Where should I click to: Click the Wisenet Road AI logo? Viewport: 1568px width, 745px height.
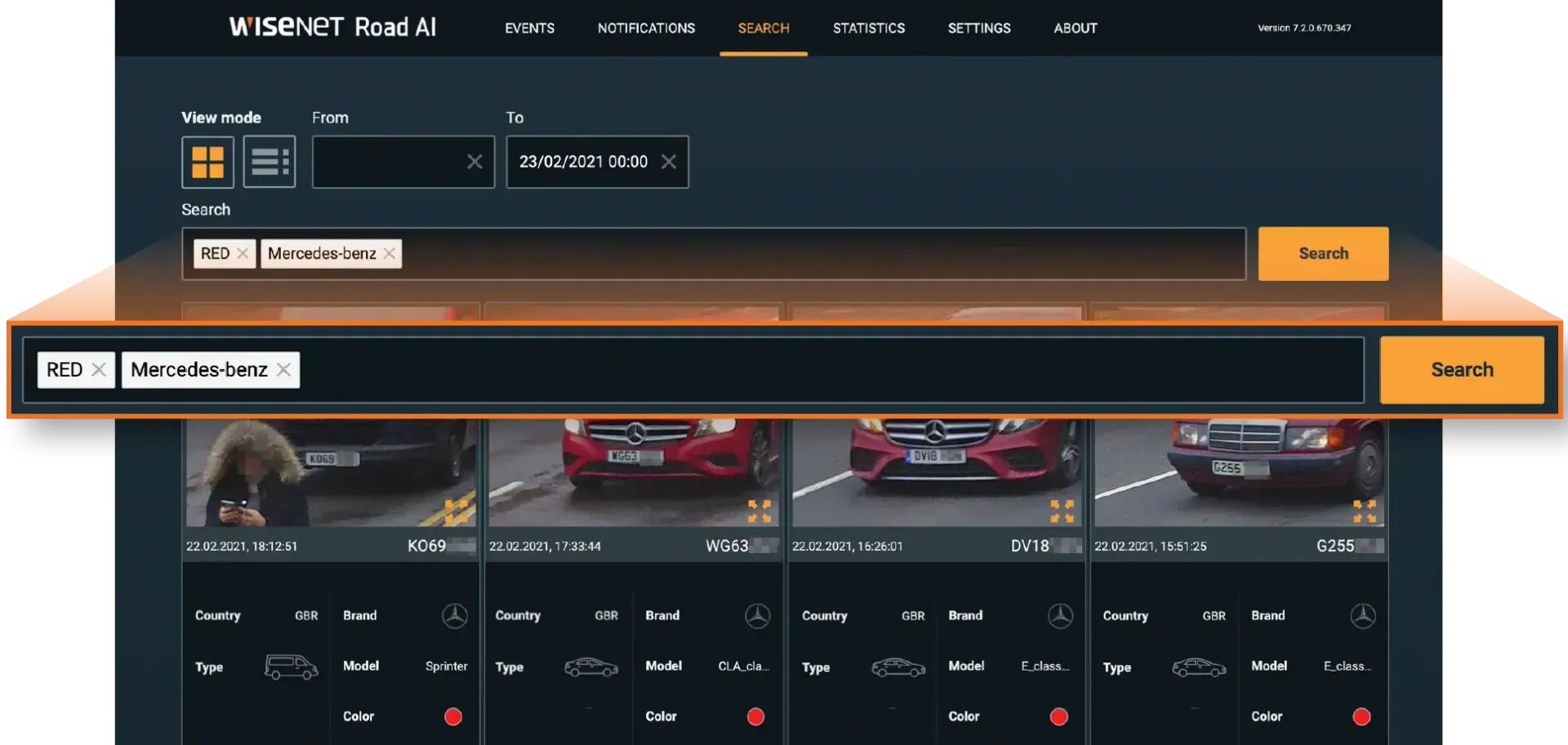pos(332,27)
